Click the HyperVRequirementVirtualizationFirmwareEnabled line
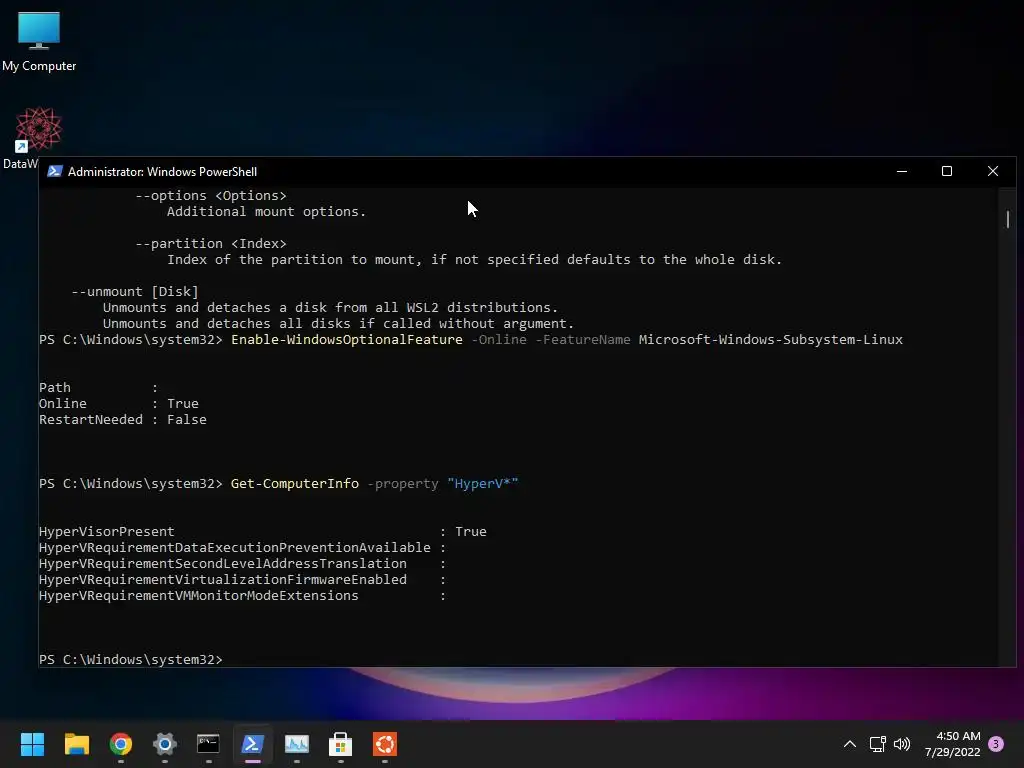Screen dimensions: 1024x768 coord(242,579)
